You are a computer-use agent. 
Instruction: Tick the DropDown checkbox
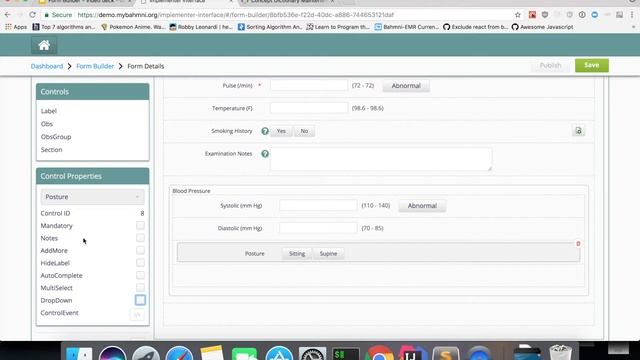pos(140,300)
